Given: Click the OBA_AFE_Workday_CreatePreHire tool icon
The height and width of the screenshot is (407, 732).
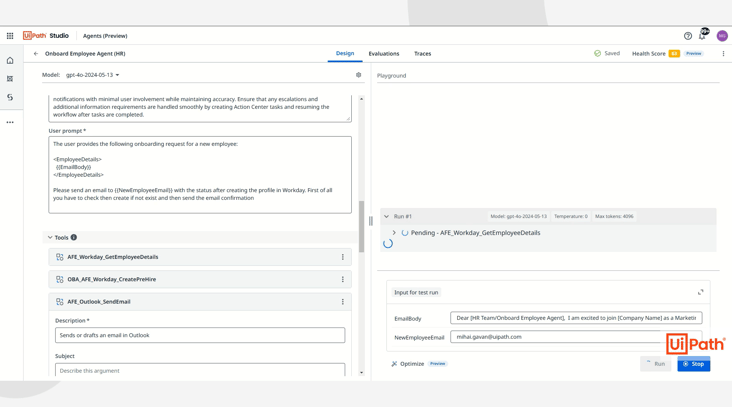Looking at the screenshot, I should [x=60, y=280].
